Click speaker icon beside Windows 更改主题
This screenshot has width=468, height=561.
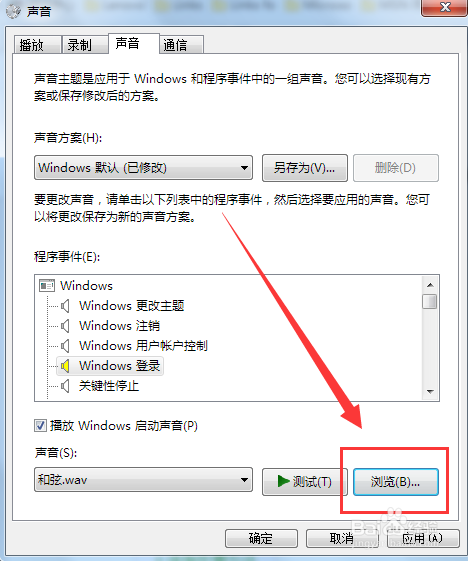tap(65, 306)
